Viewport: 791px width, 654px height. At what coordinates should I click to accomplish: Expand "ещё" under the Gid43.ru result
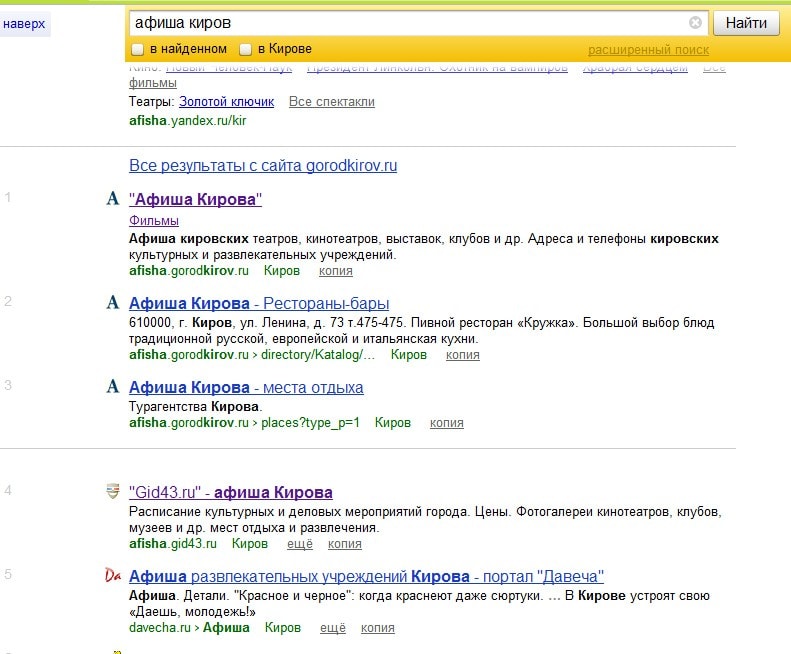[300, 544]
